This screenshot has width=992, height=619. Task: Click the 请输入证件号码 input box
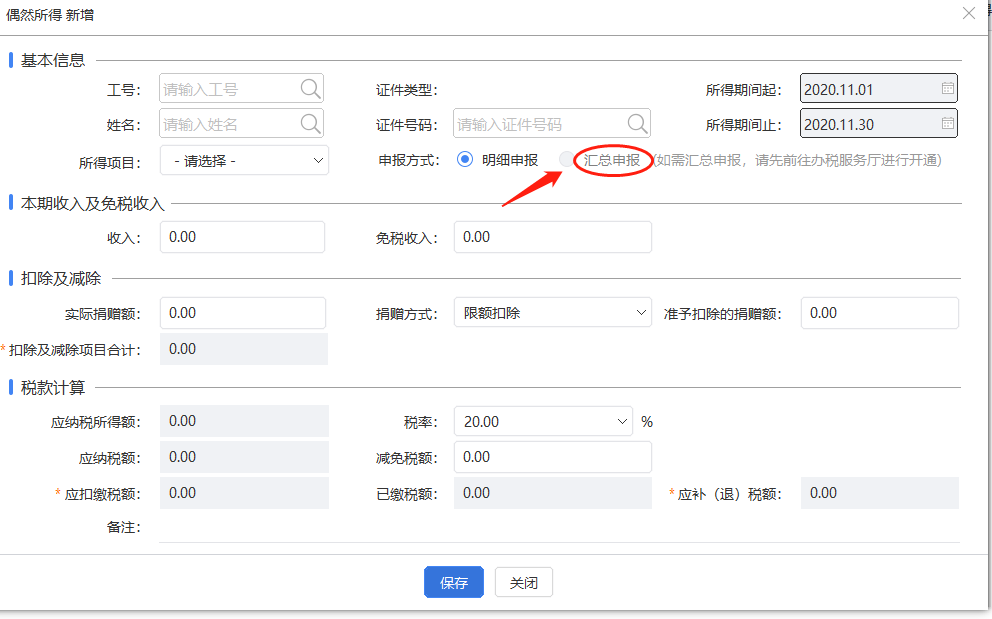pyautogui.click(x=540, y=124)
